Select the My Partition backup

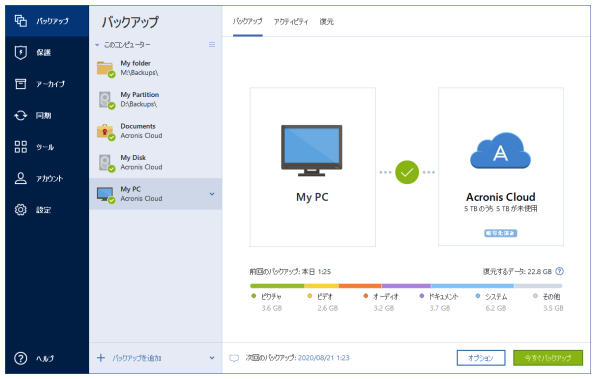coord(155,100)
